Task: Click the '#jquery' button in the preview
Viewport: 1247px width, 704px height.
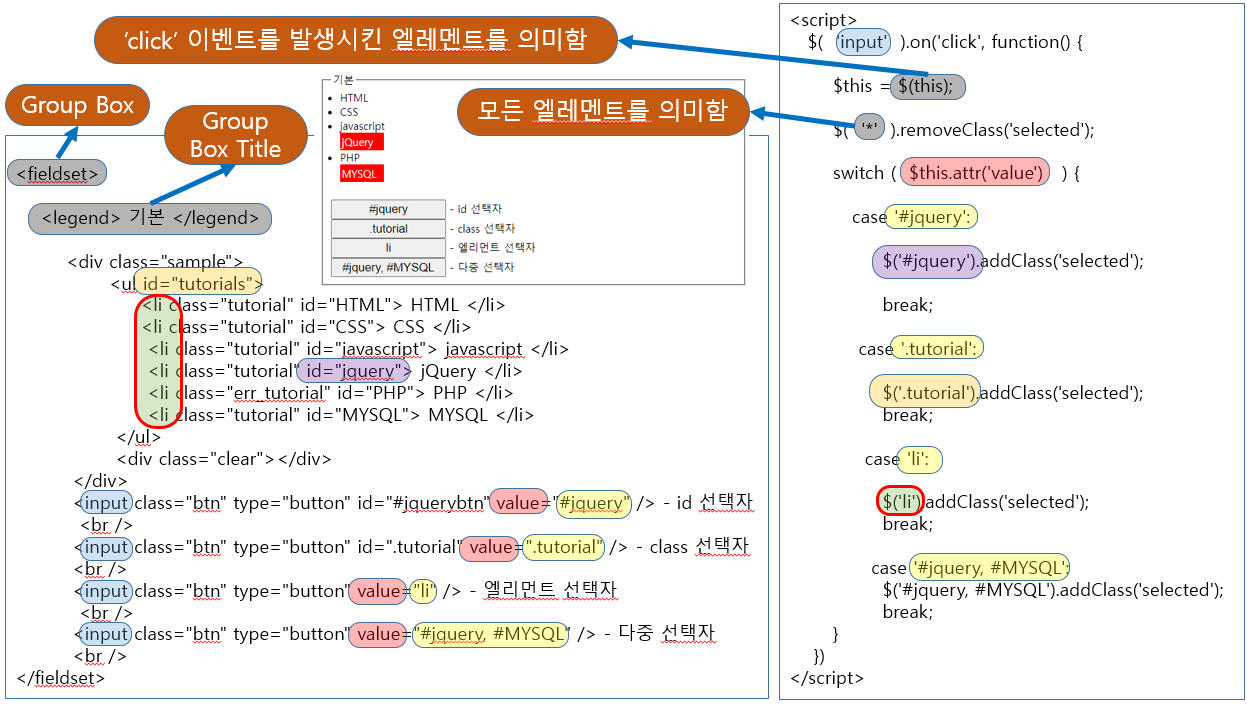Action: click(388, 209)
